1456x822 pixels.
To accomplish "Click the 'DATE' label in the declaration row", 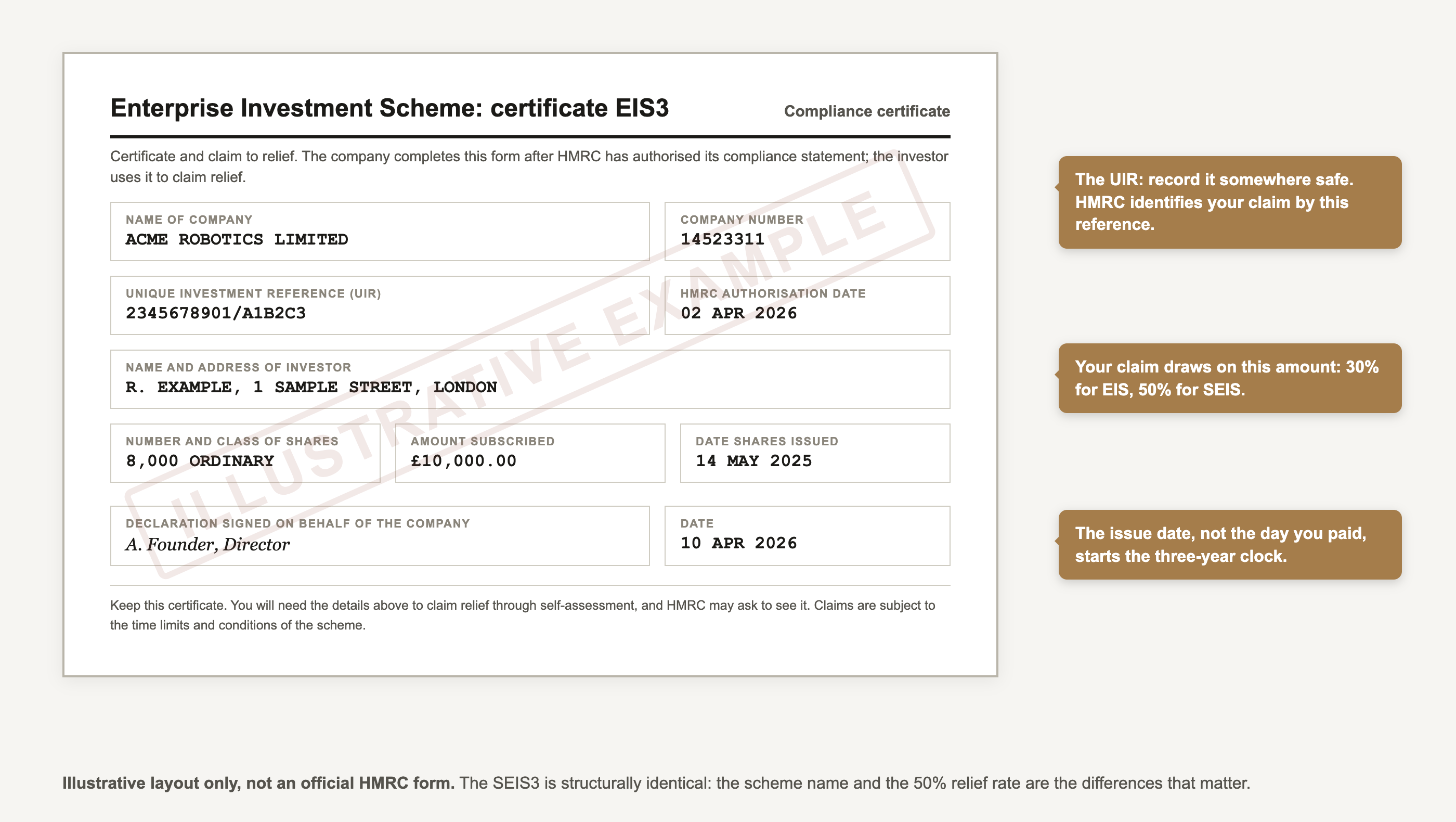I will coord(696,523).
